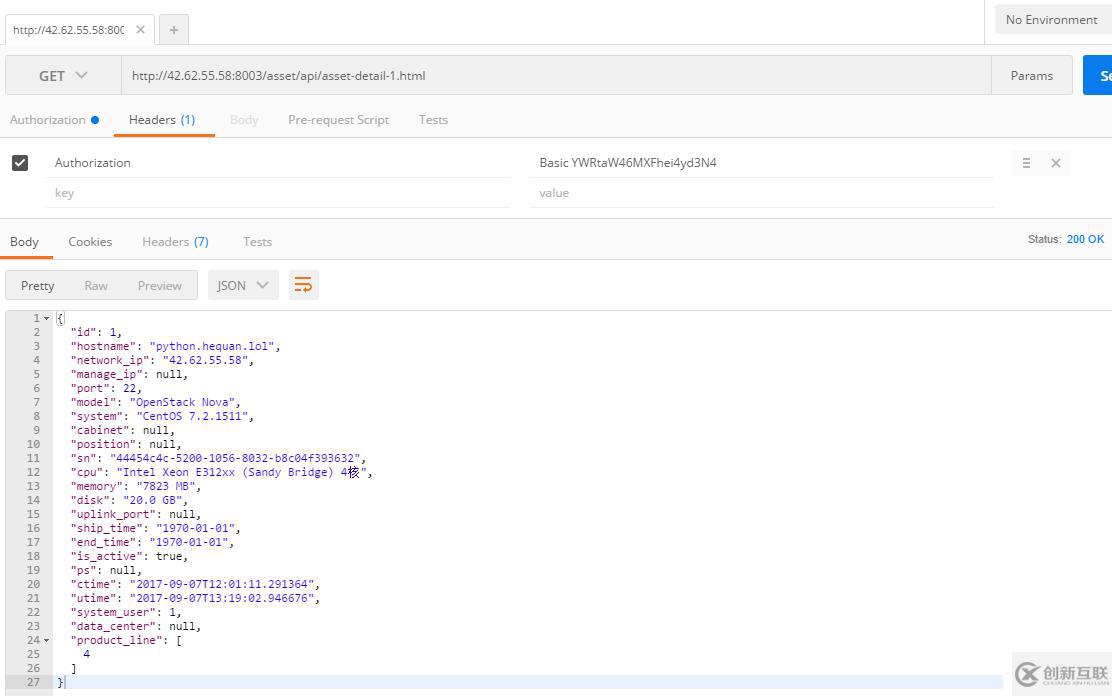Viewport: 1112px width, 696px height.
Task: Click the blue Send button
Action: point(1098,75)
